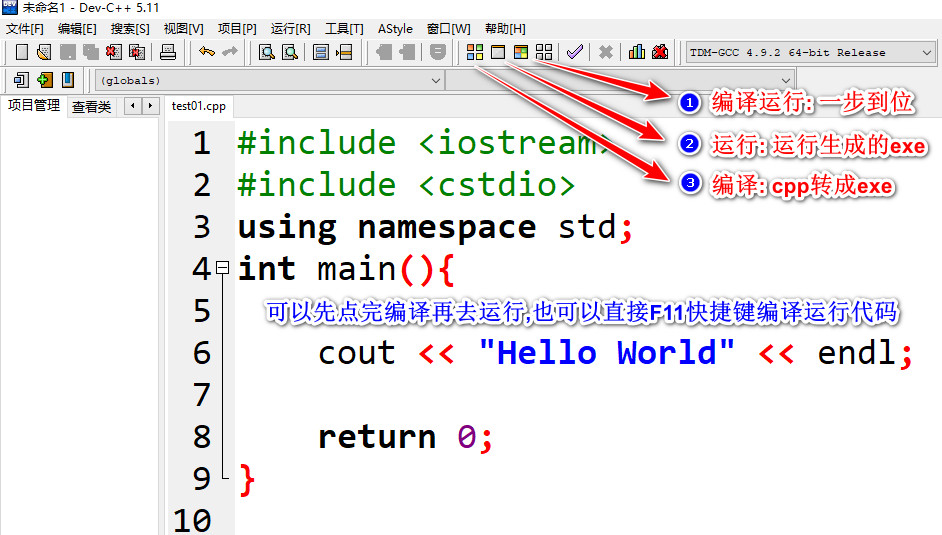Expand the (globals) scope dropdown

tap(269, 80)
